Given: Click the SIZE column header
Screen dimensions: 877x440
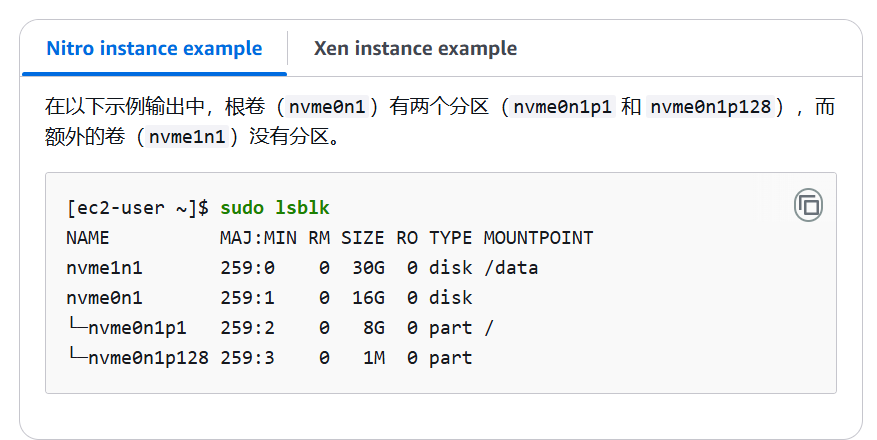Looking at the screenshot, I should 362,238.
